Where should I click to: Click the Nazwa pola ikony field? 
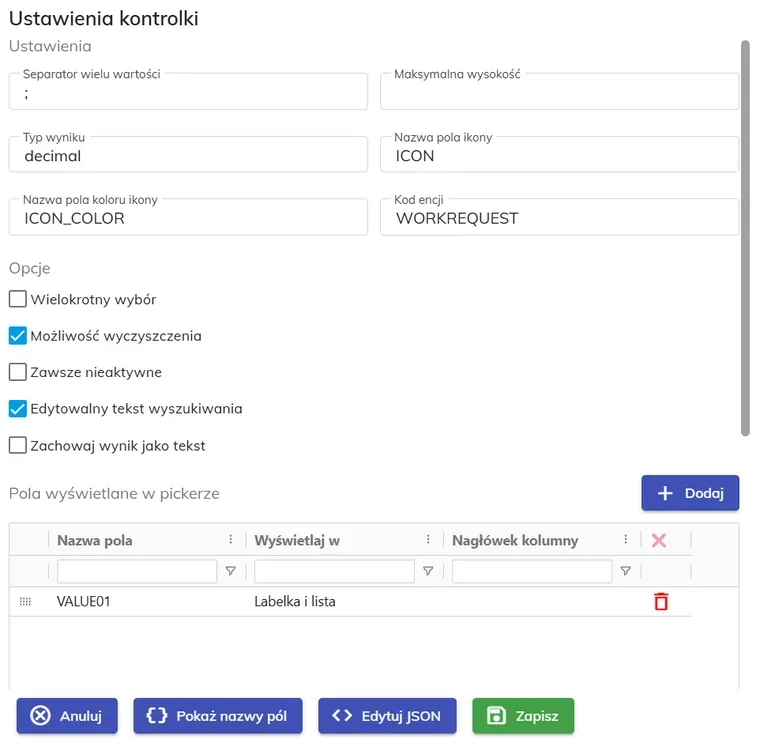coord(559,155)
